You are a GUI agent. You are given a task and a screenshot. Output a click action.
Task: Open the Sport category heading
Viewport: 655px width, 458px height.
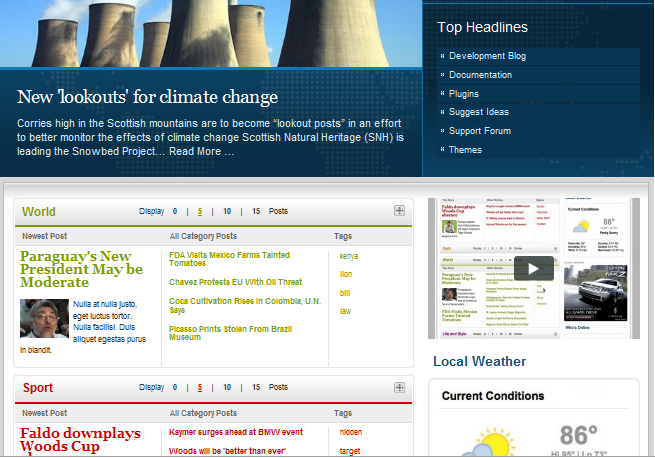pyautogui.click(x=38, y=388)
